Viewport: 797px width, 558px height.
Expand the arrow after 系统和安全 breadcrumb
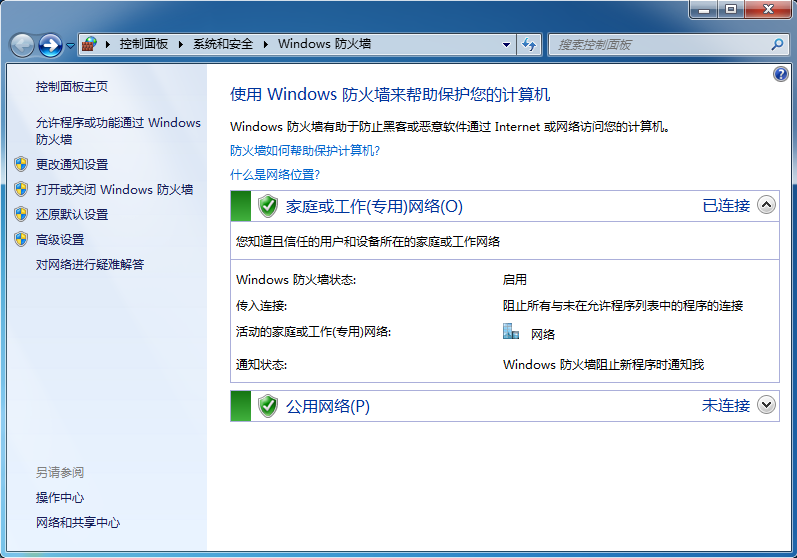265,44
